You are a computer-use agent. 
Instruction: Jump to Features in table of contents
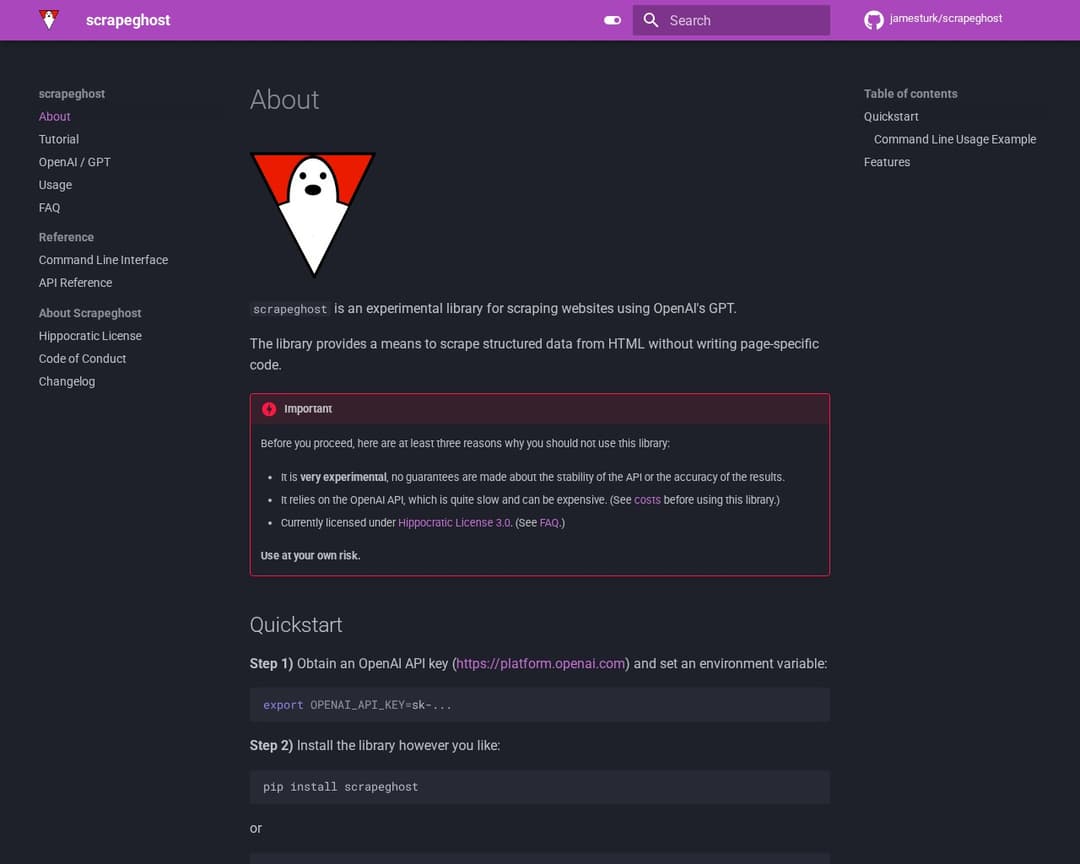point(886,162)
